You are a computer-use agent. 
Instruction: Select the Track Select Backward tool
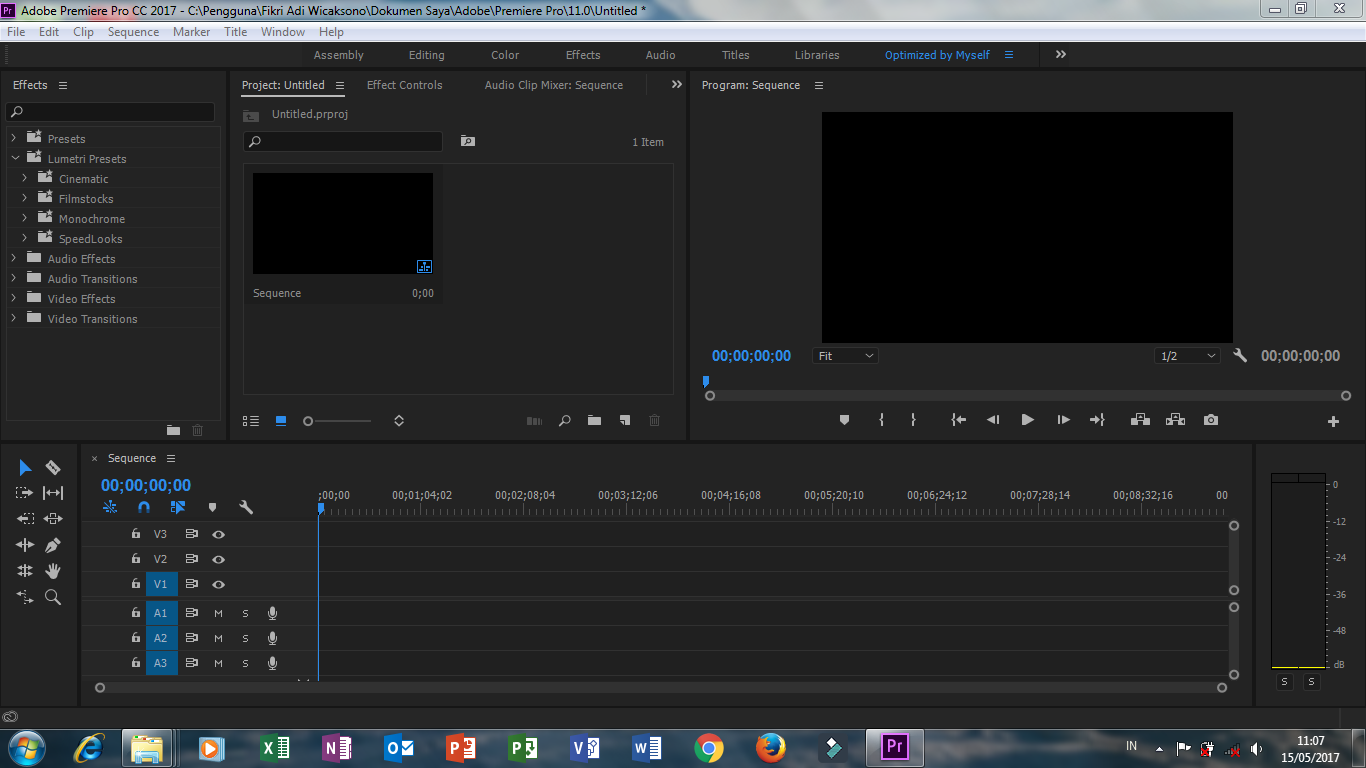(x=25, y=519)
